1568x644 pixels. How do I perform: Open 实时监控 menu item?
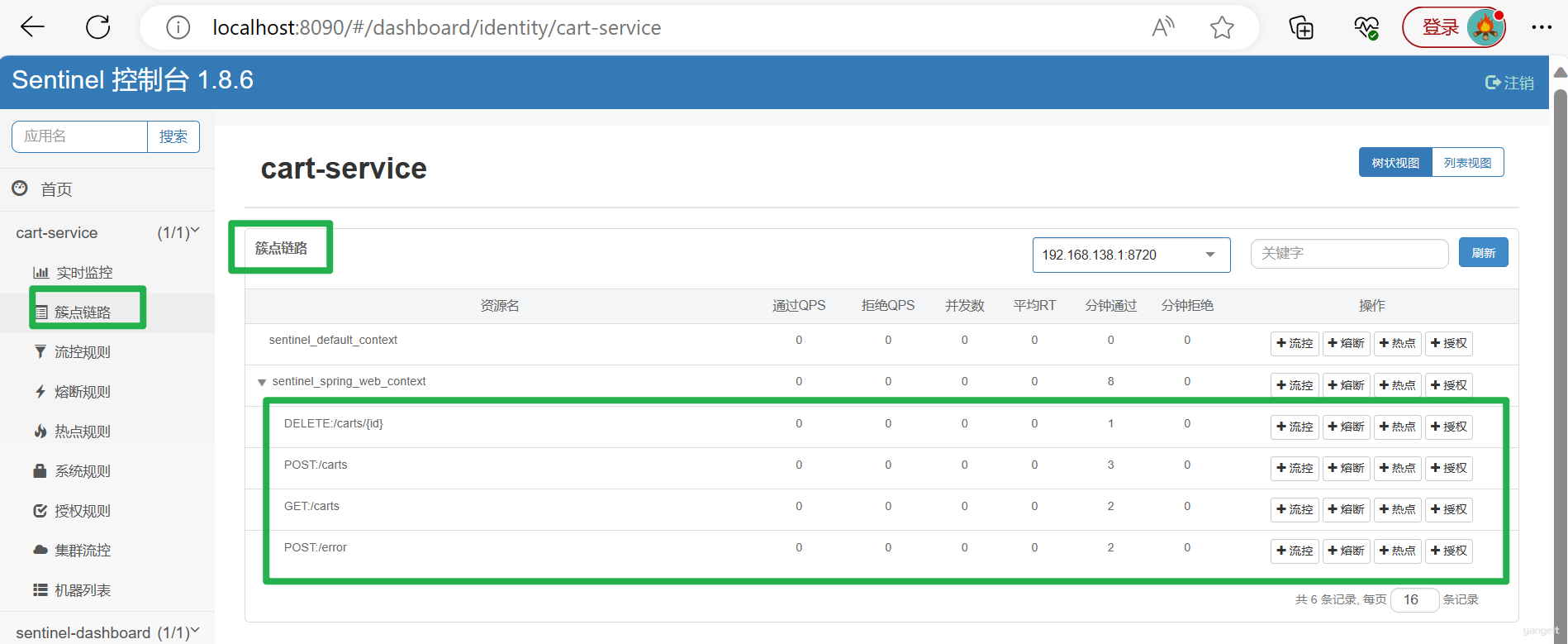tap(84, 273)
